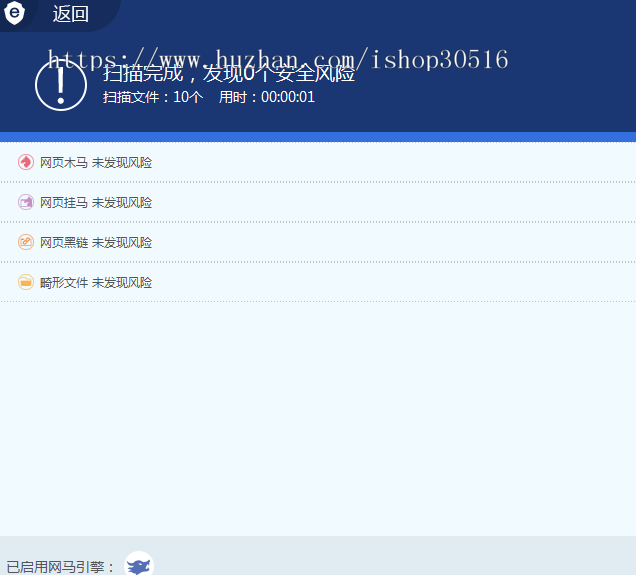Image resolution: width=636 pixels, height=575 pixels.
Task: Click the 扫描文件：10个 text
Action: tap(153, 97)
